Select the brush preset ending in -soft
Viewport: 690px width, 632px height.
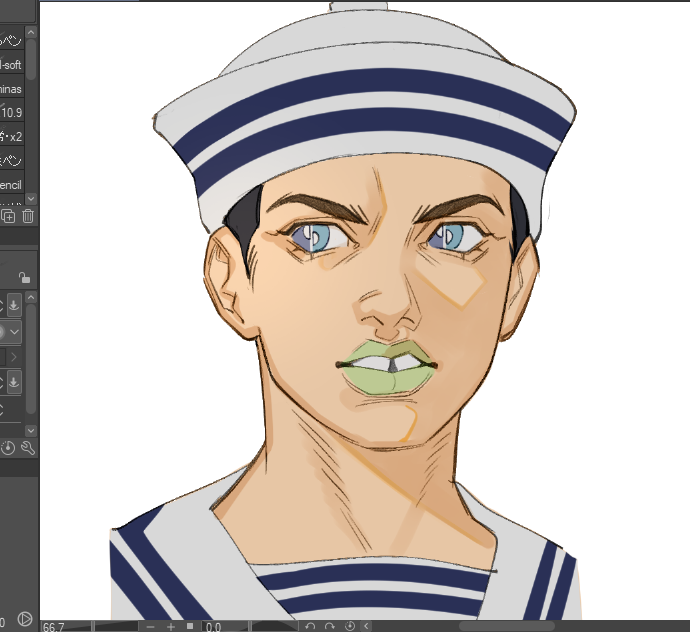tap(12, 65)
